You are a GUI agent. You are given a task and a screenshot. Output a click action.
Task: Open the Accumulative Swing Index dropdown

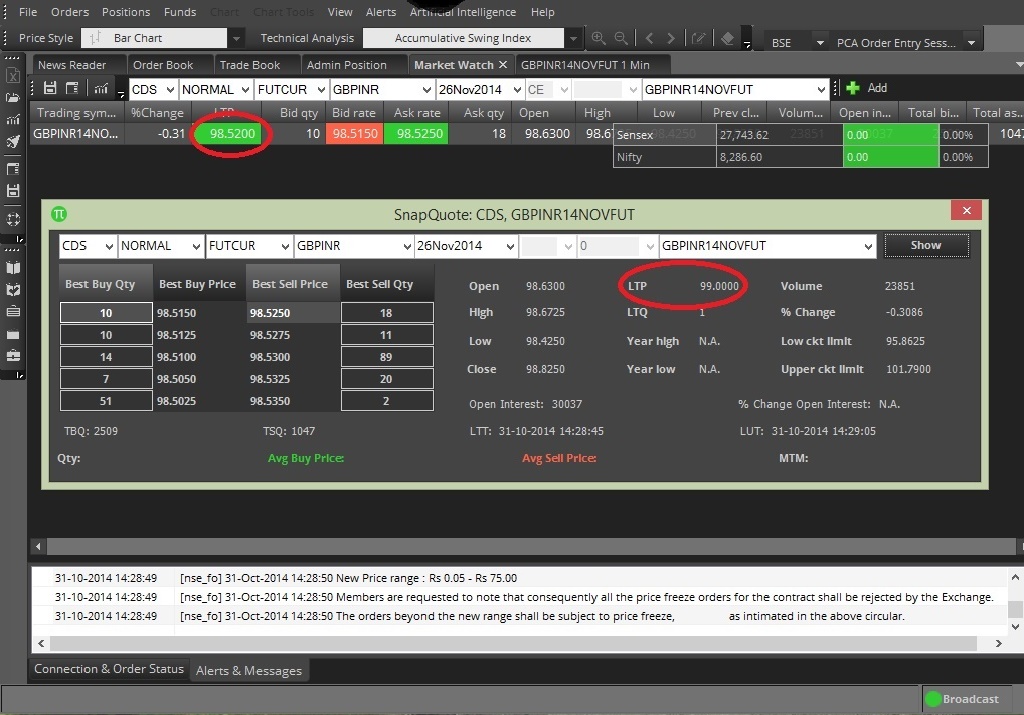tap(573, 39)
